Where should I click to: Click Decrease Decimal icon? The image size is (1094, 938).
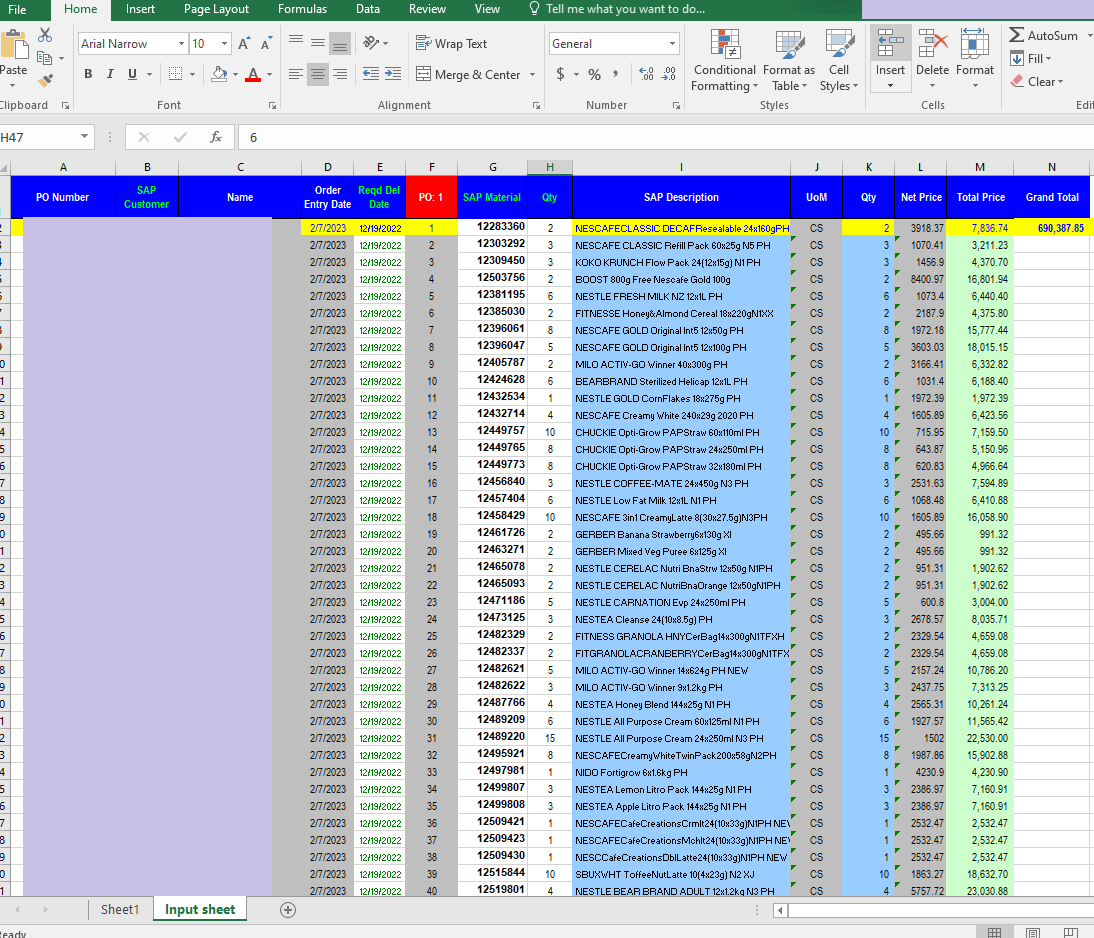pos(668,74)
